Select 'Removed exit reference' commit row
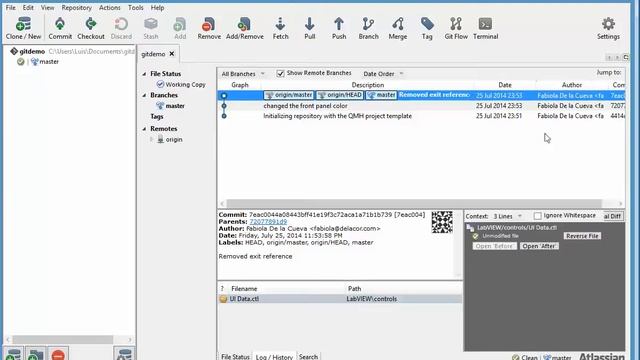 click(x=421, y=95)
